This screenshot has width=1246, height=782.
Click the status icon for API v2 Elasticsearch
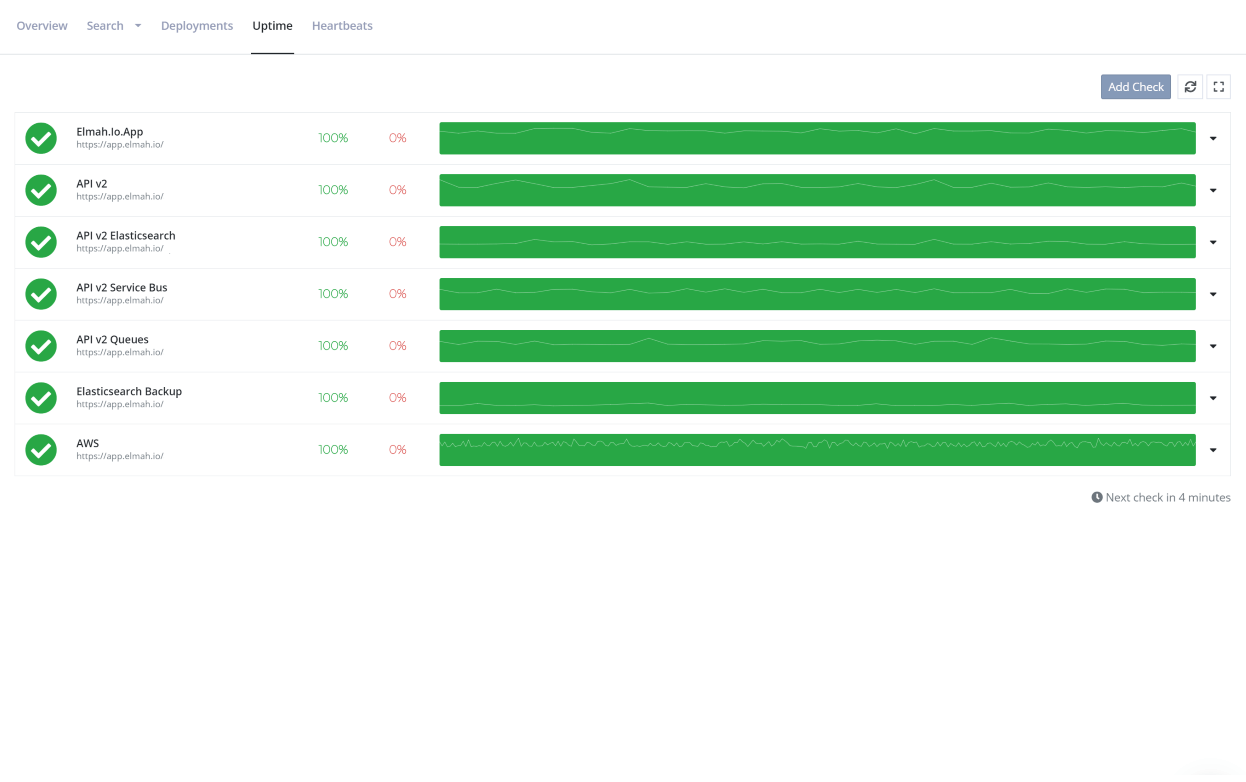tap(41, 242)
